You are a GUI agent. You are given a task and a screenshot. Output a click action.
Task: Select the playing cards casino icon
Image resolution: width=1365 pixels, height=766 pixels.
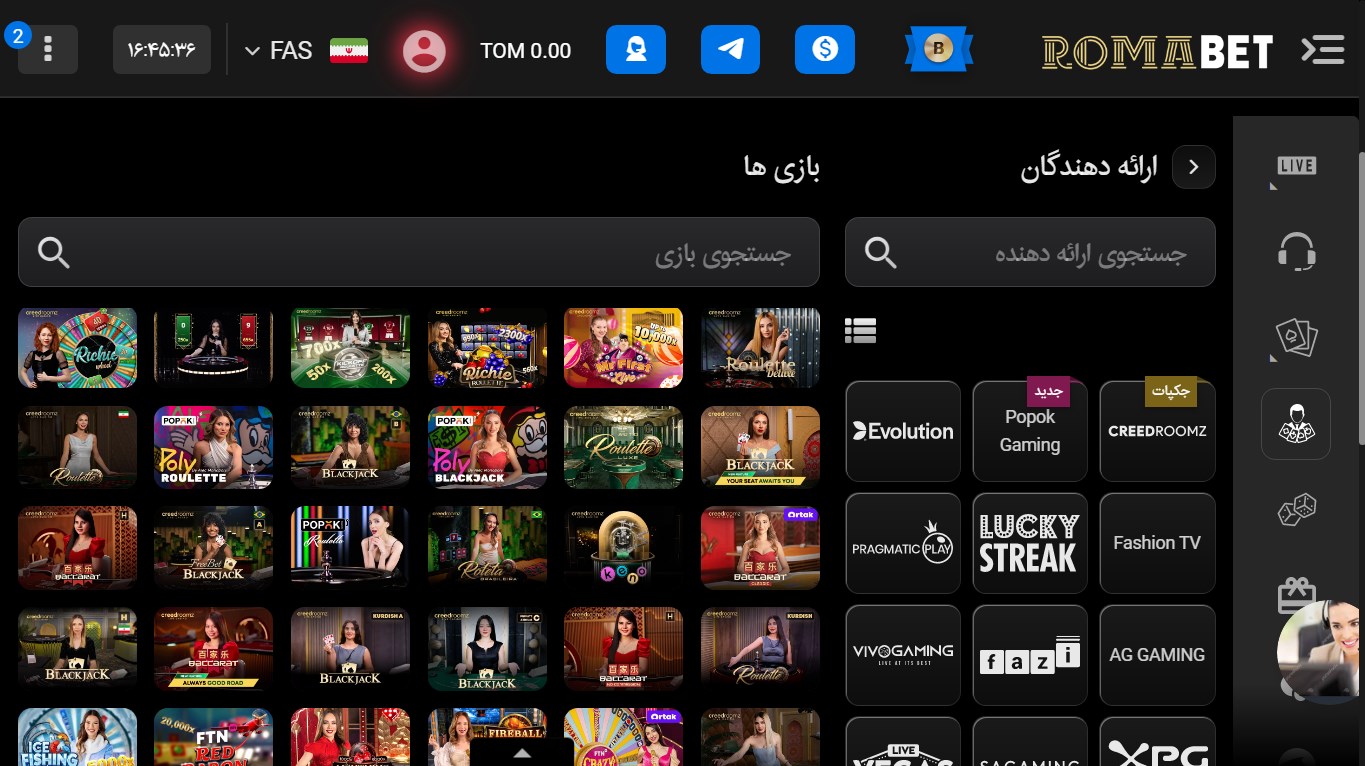1296,337
